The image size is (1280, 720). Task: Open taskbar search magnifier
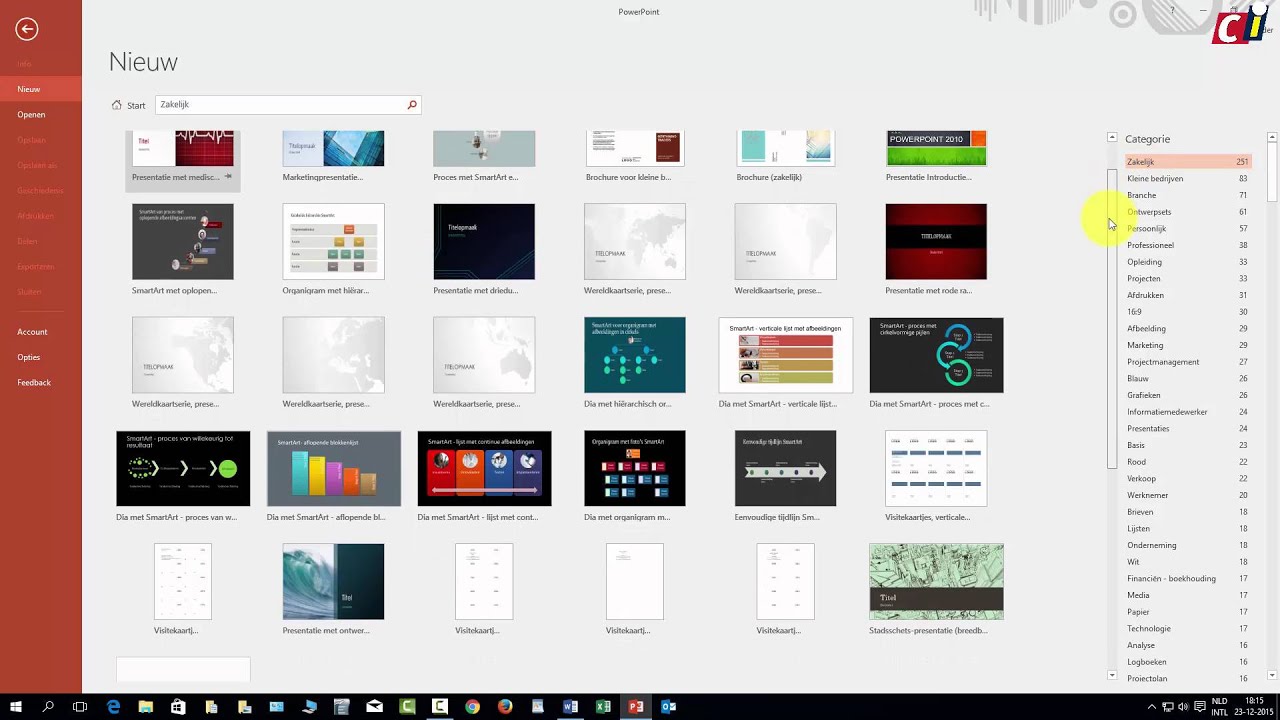tap(48, 706)
